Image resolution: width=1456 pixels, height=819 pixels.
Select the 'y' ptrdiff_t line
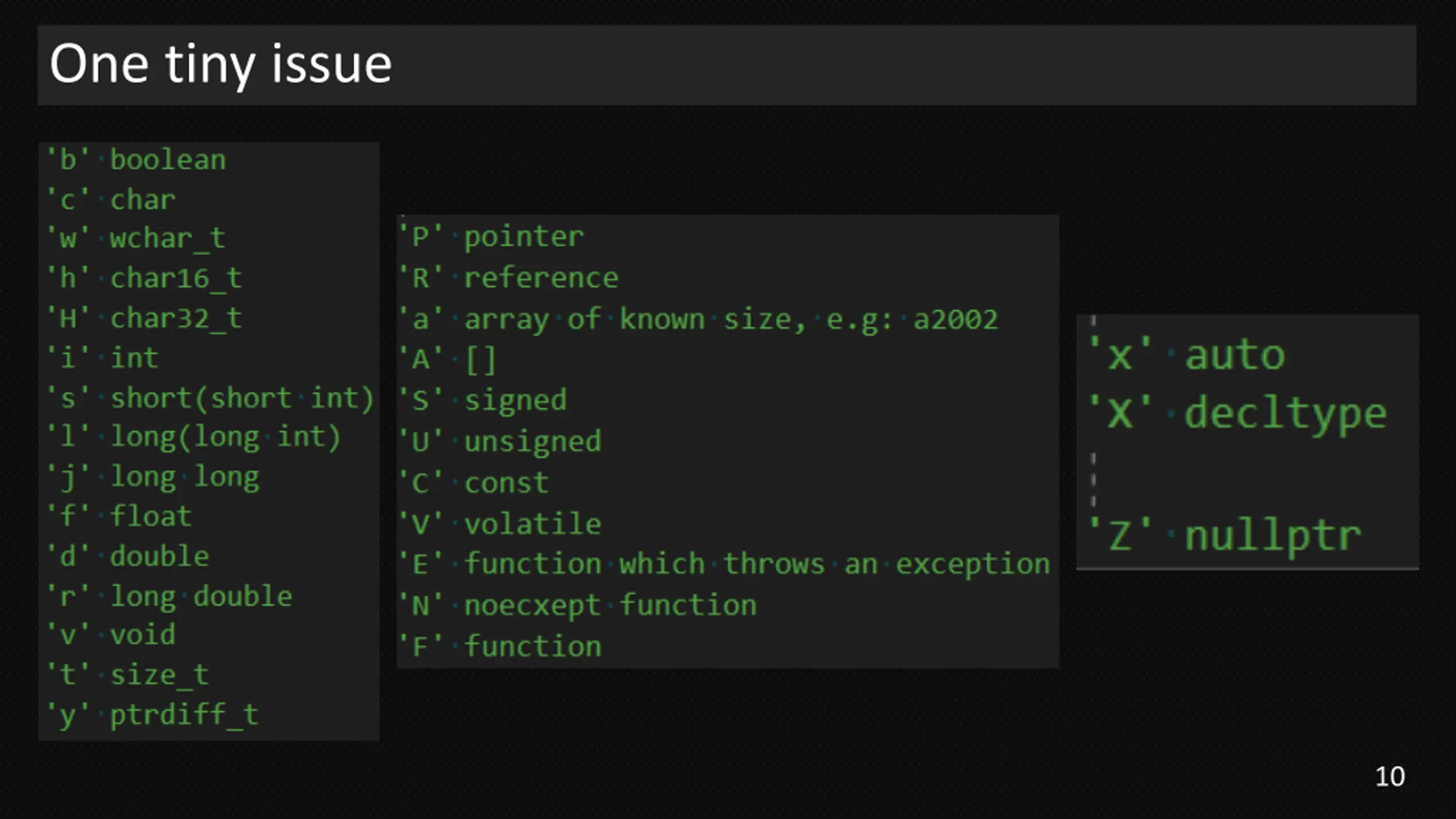coord(154,715)
